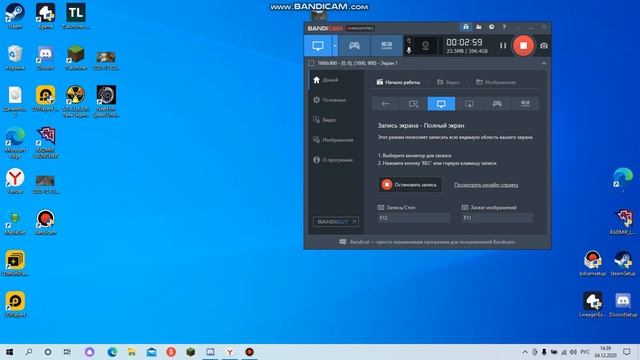Open File Explorer from the taskbar

pos(131,352)
